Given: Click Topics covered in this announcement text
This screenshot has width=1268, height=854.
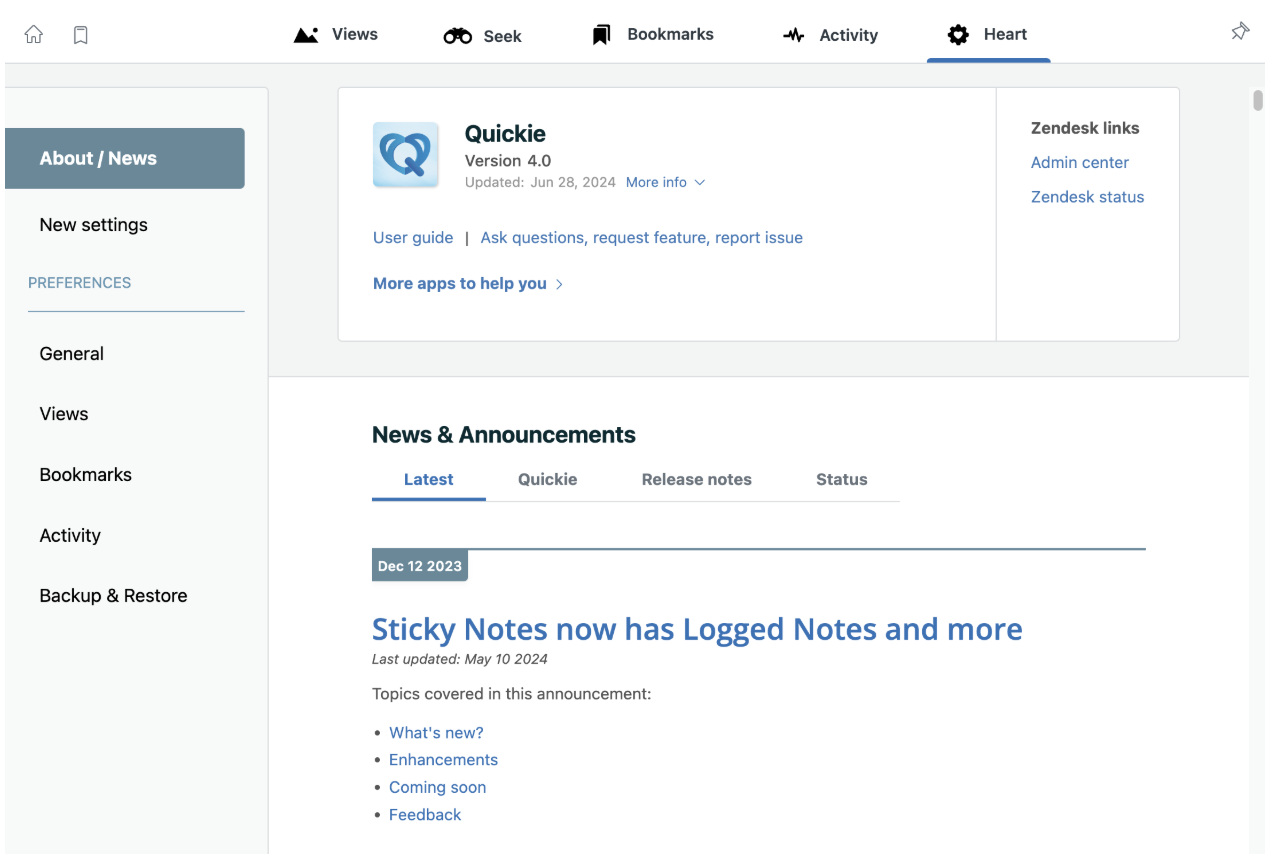Looking at the screenshot, I should click(x=512, y=693).
